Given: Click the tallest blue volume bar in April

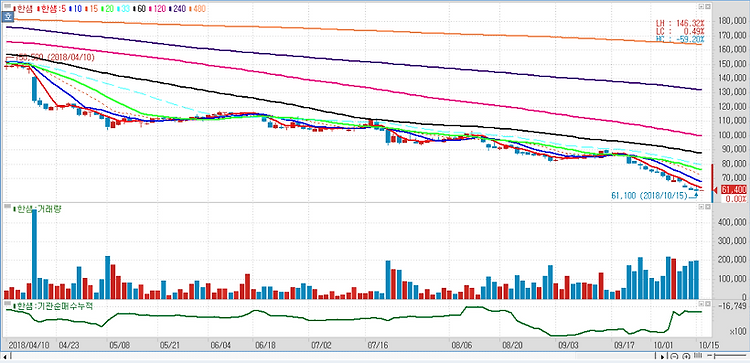Looking at the screenshot, I should (x=34, y=254).
